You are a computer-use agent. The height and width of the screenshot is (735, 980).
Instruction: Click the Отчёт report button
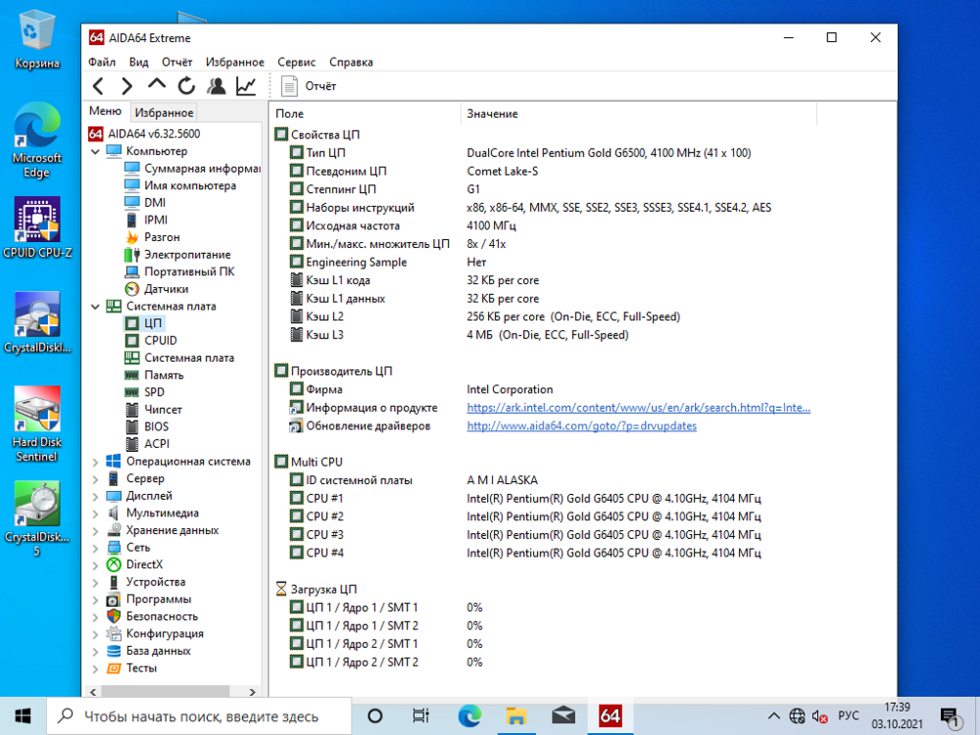click(310, 87)
